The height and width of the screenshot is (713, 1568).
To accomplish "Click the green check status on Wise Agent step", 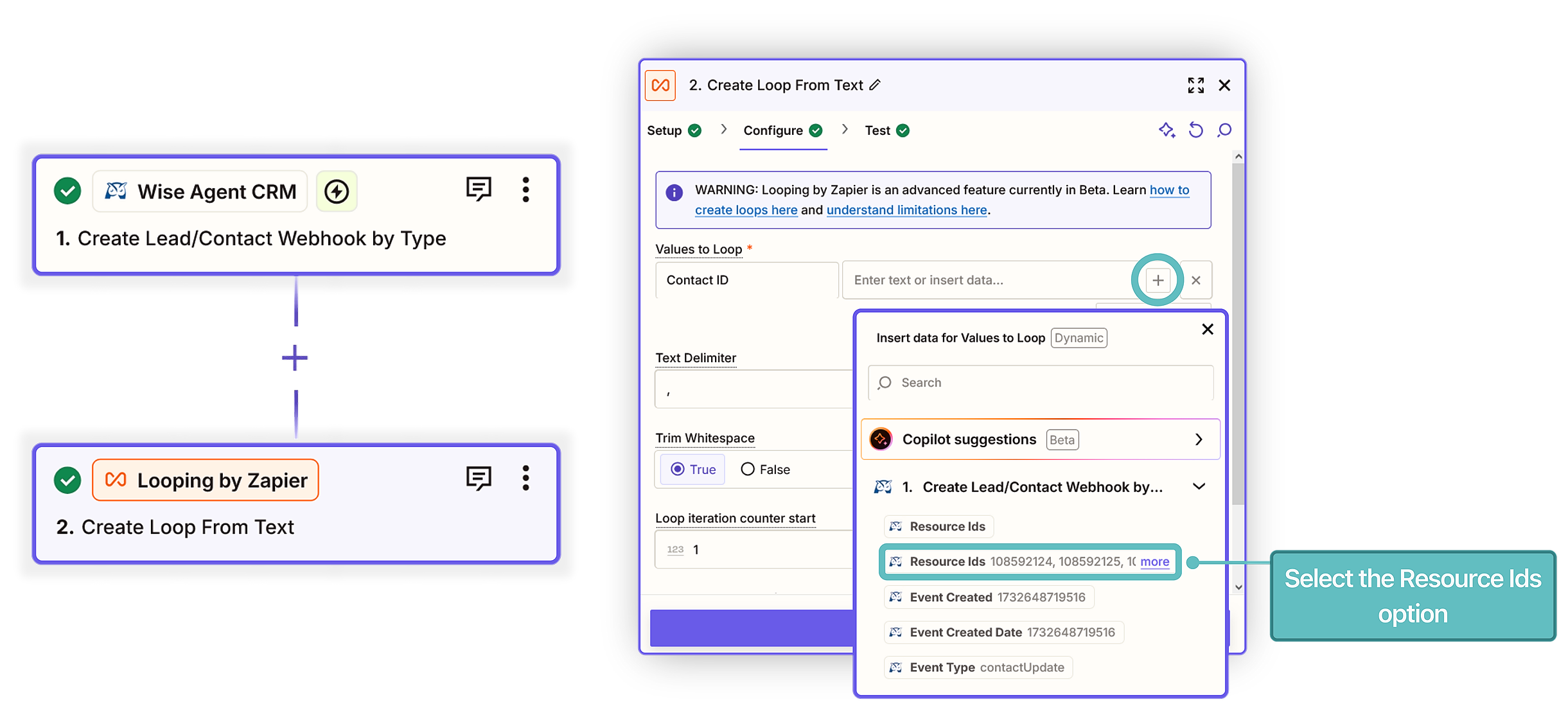I will point(67,191).
